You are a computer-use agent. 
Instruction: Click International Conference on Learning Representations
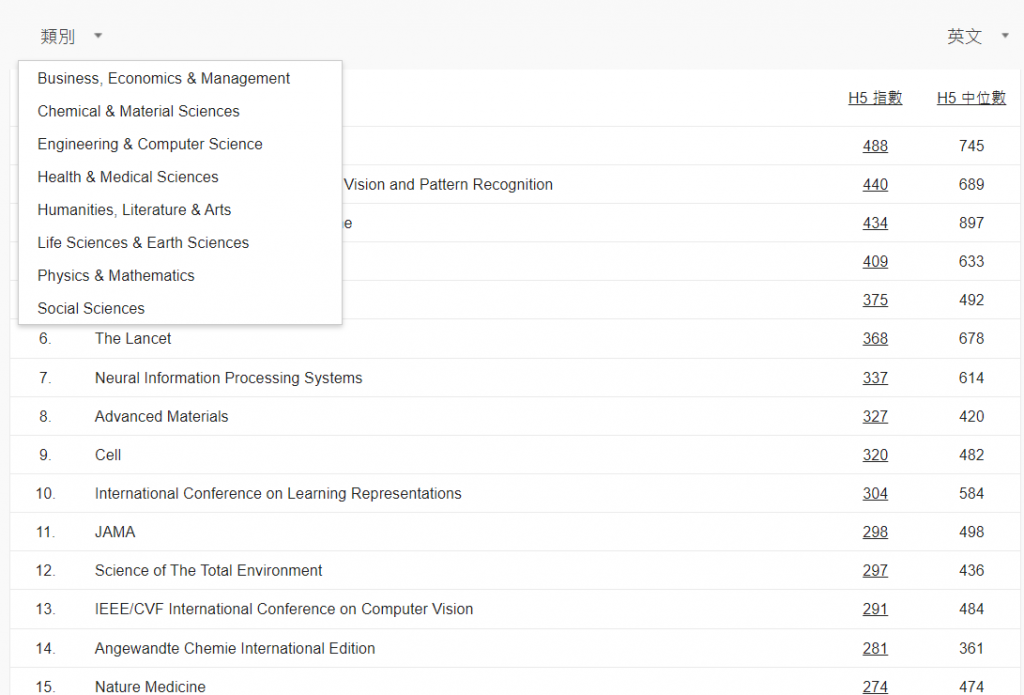coord(278,493)
